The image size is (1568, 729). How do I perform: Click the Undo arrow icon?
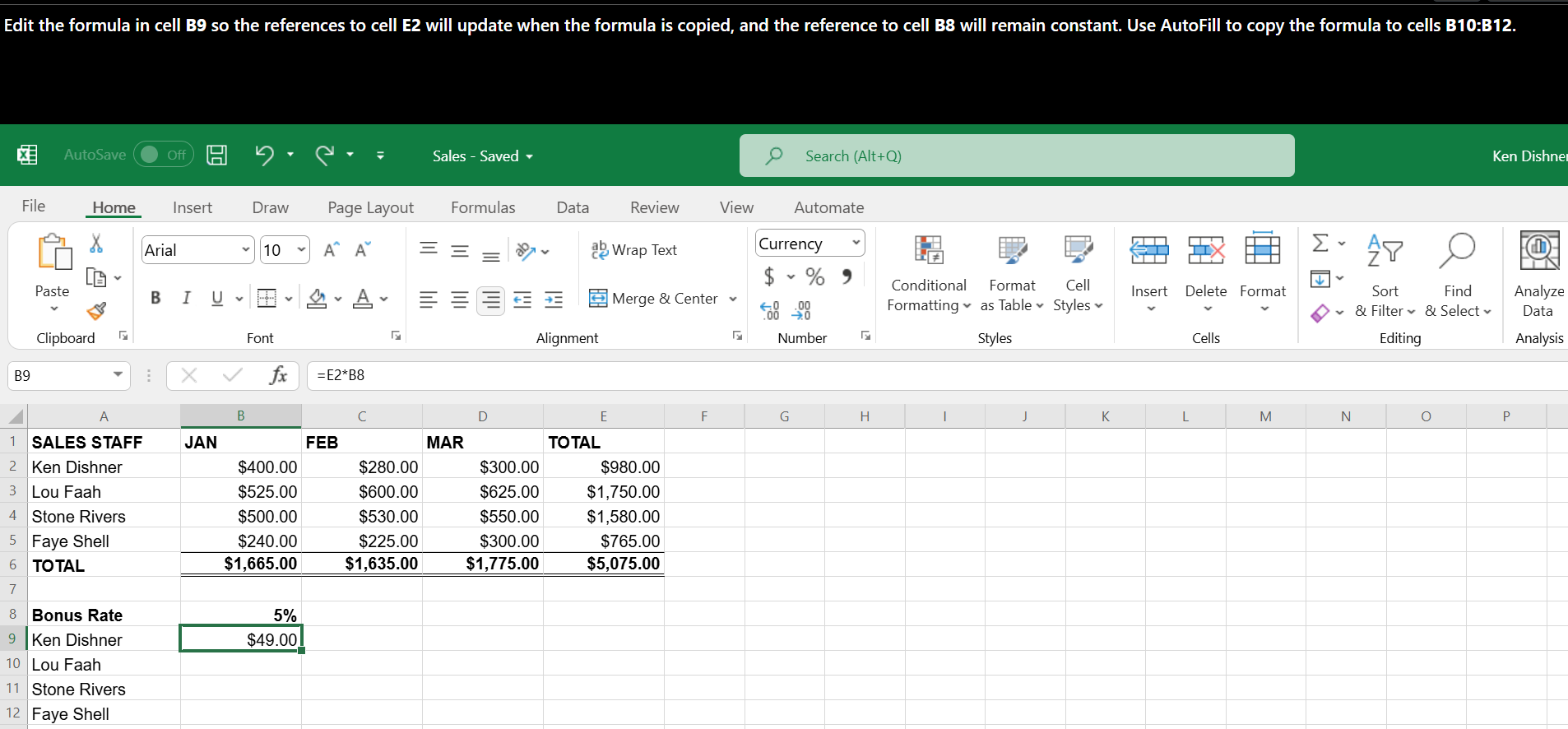click(x=264, y=155)
